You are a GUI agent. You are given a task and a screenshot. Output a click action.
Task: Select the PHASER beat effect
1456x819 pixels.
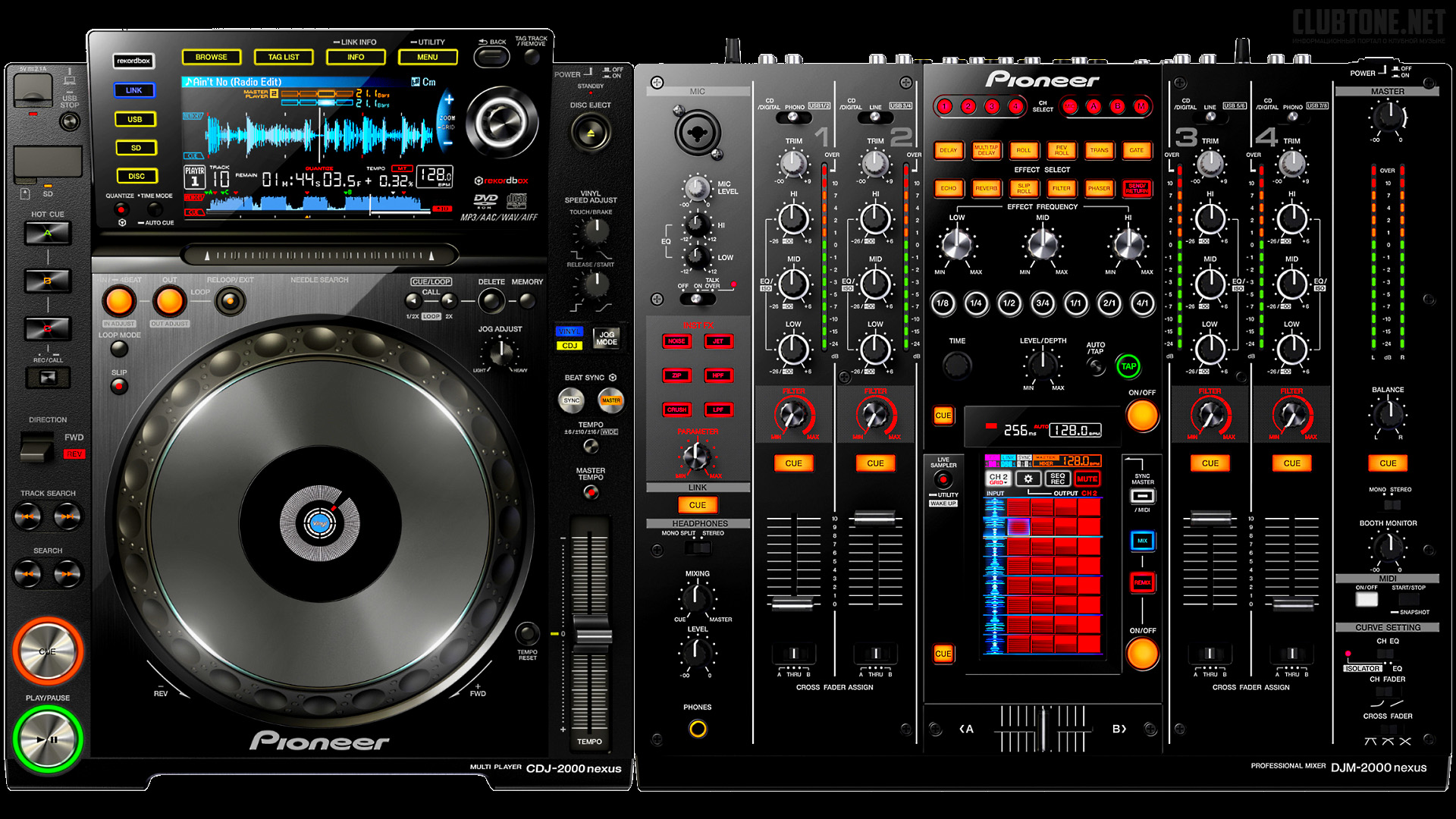click(x=1099, y=188)
